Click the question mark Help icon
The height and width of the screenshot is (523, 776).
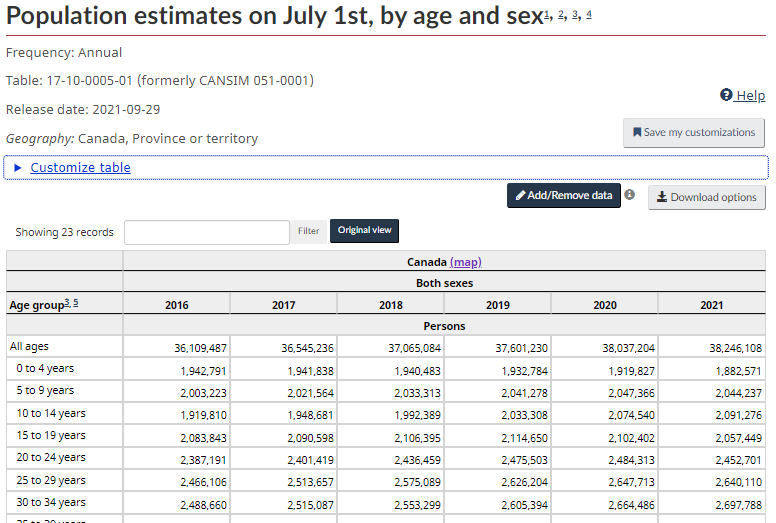point(726,95)
